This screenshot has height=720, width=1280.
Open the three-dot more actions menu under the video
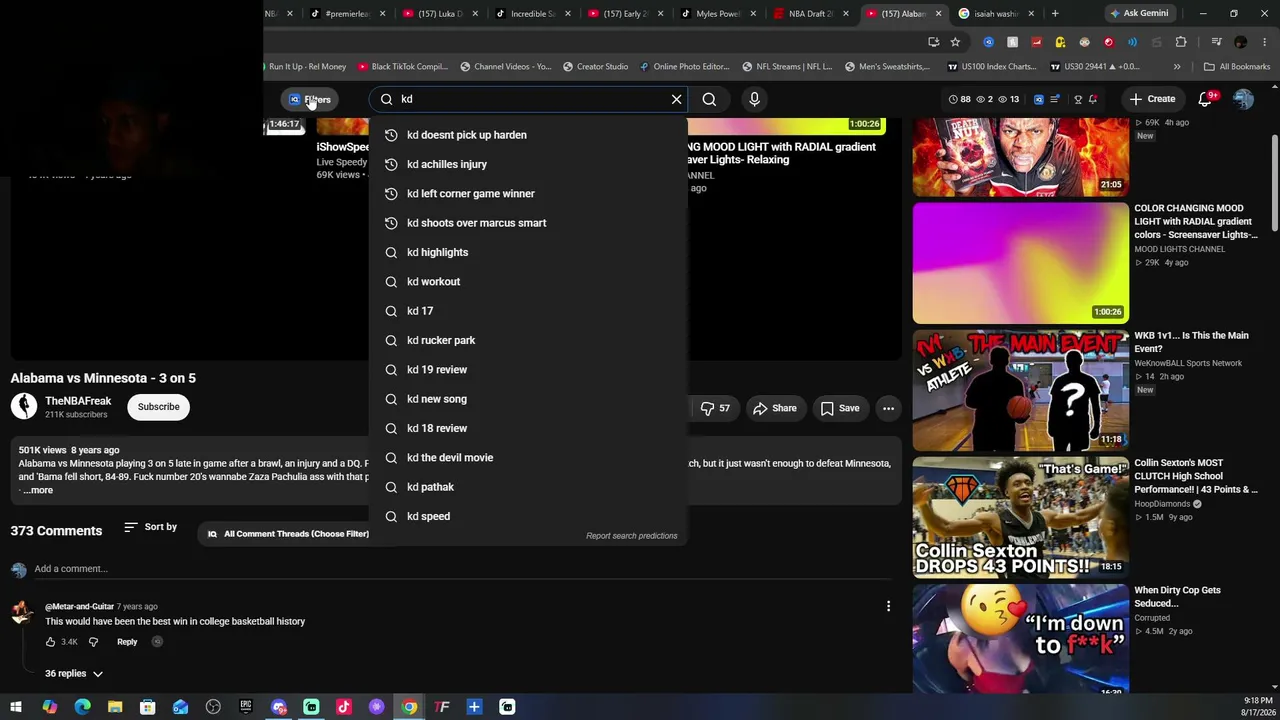888,408
